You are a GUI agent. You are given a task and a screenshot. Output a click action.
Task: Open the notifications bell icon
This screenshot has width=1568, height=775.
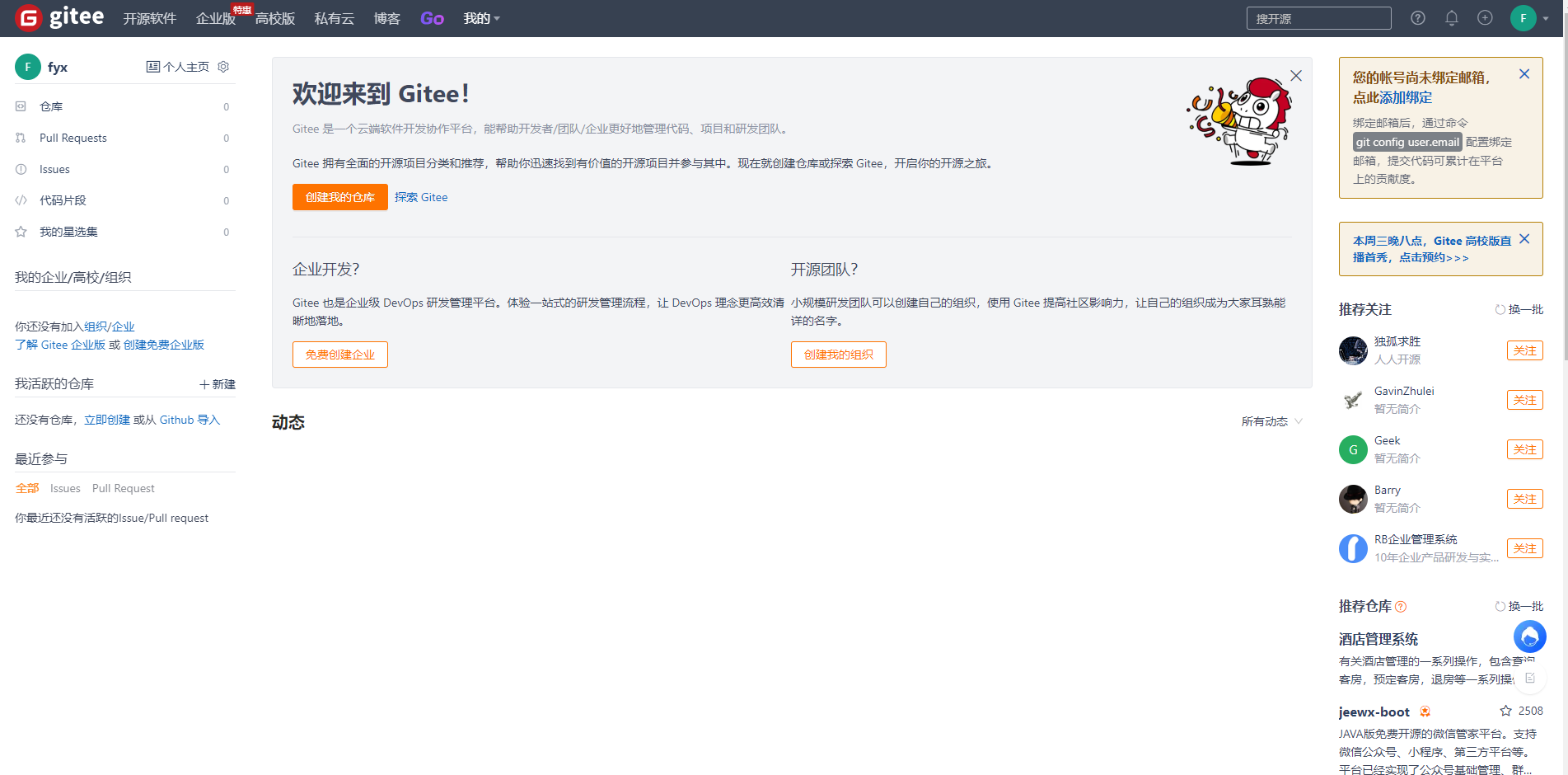1452,18
